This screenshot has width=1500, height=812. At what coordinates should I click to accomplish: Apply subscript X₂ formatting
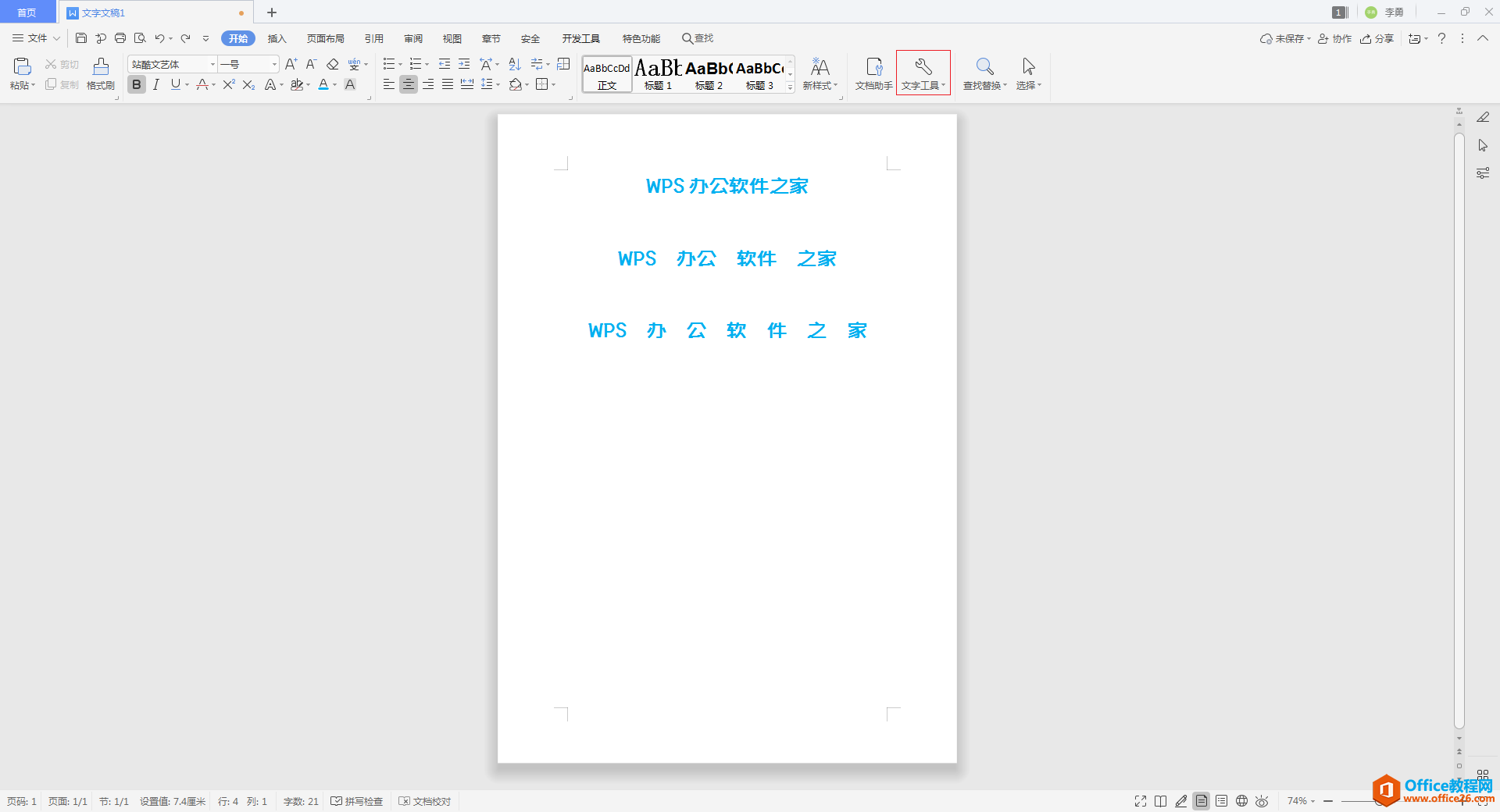[249, 84]
